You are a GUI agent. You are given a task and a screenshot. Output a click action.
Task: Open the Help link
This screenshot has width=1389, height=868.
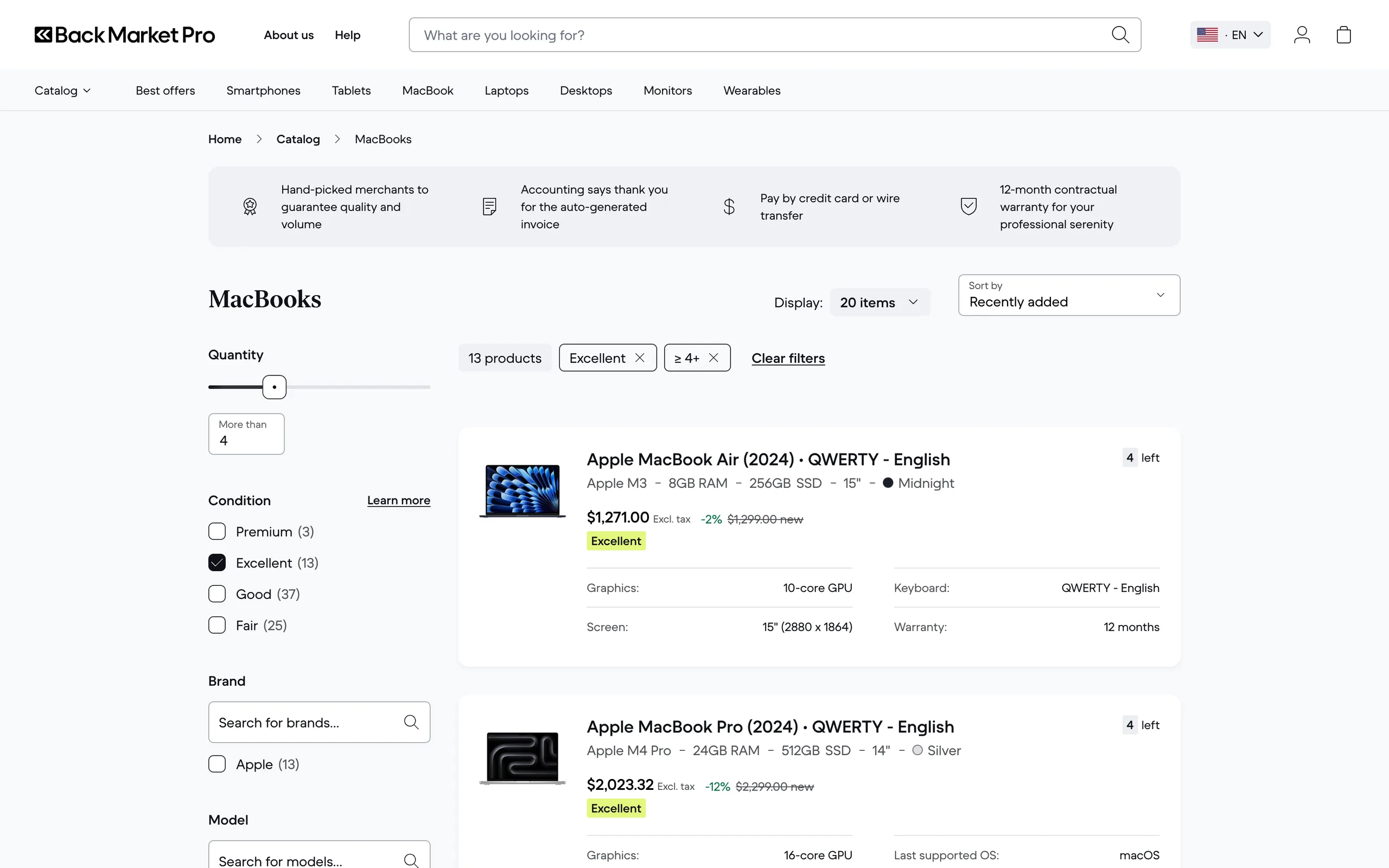click(x=348, y=35)
